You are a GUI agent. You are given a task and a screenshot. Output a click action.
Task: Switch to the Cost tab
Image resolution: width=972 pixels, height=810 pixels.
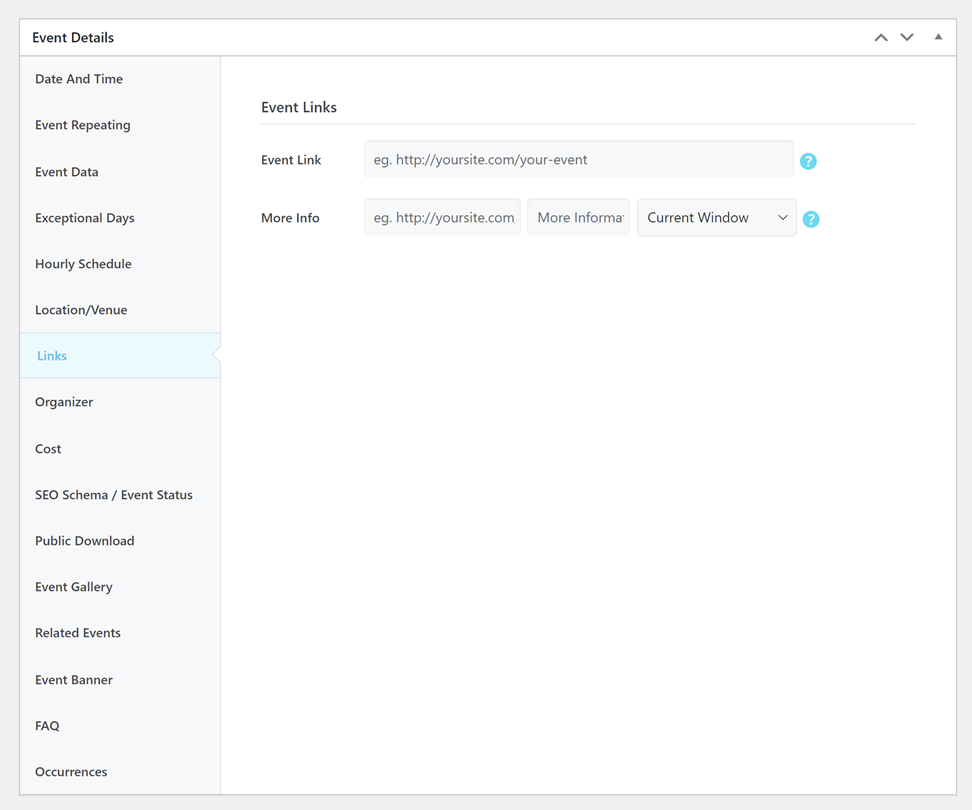pos(48,449)
